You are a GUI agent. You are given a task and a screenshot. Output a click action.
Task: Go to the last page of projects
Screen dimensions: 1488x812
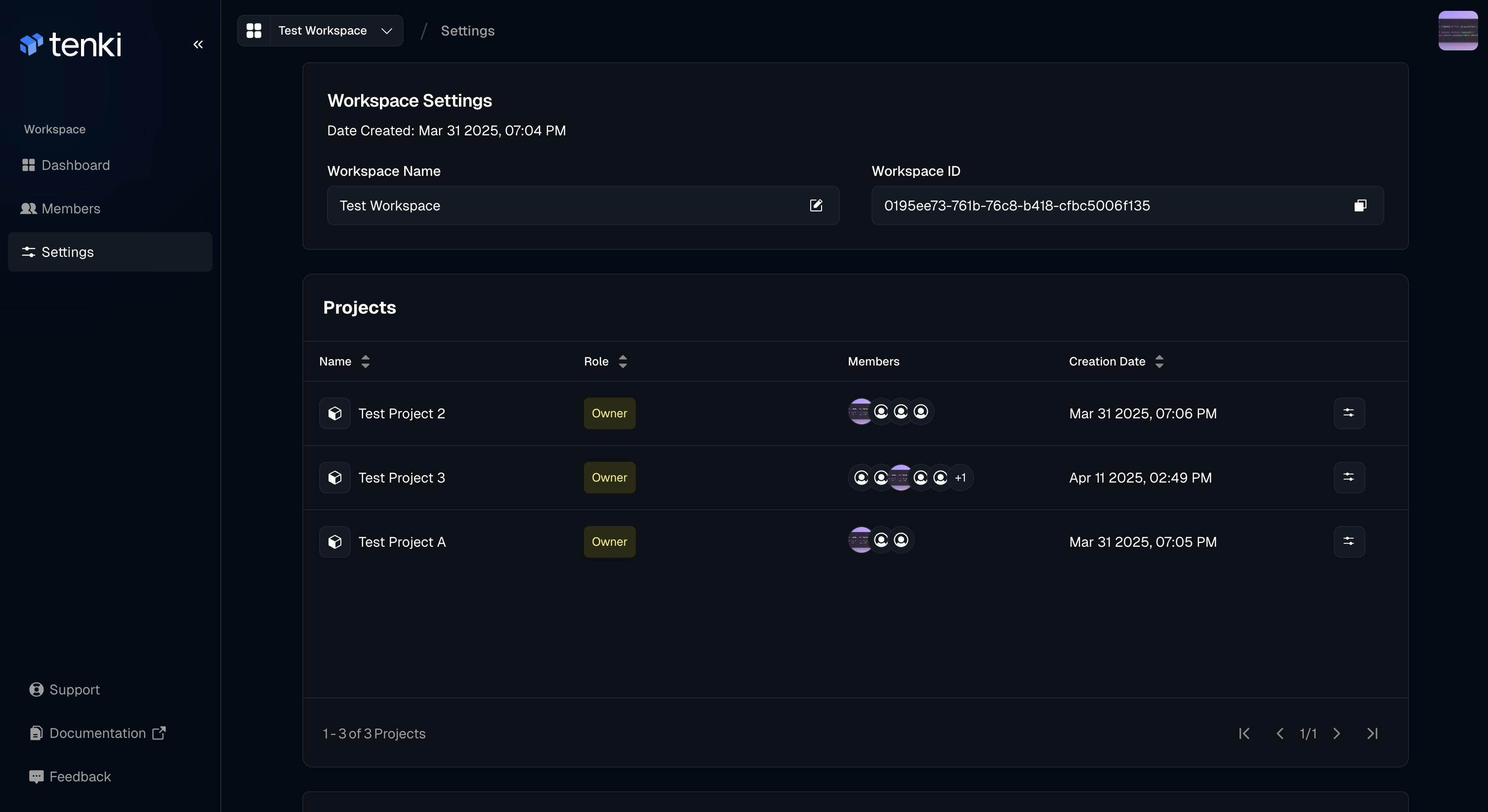[1372, 733]
